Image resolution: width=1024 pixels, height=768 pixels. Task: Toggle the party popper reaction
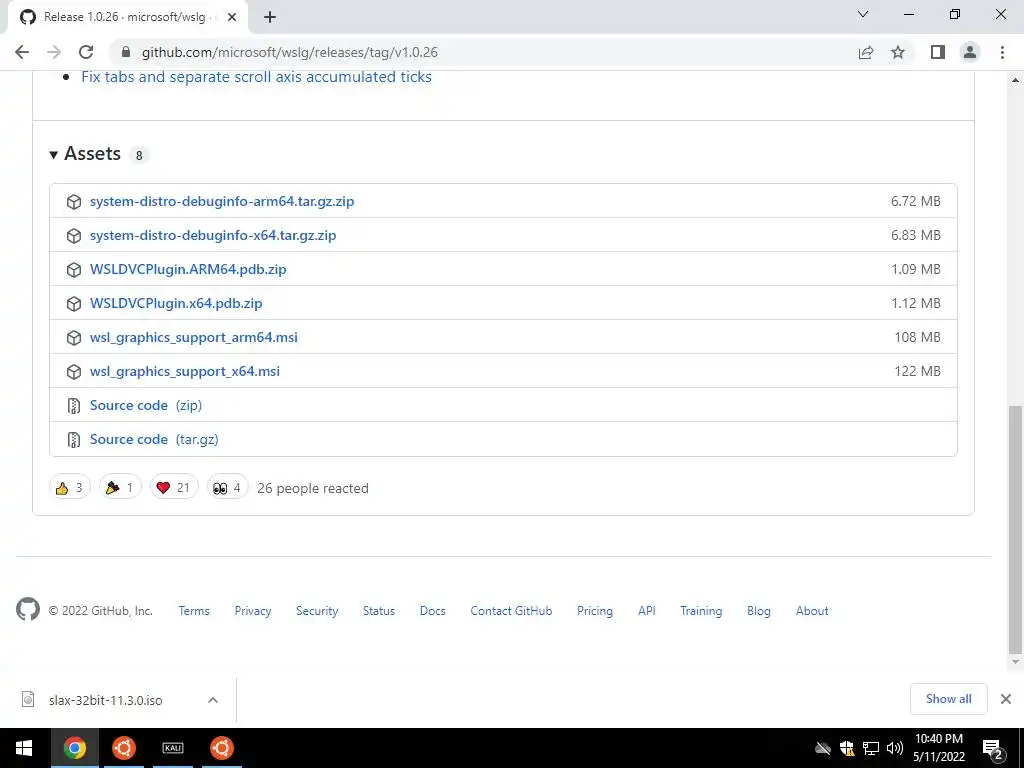120,488
